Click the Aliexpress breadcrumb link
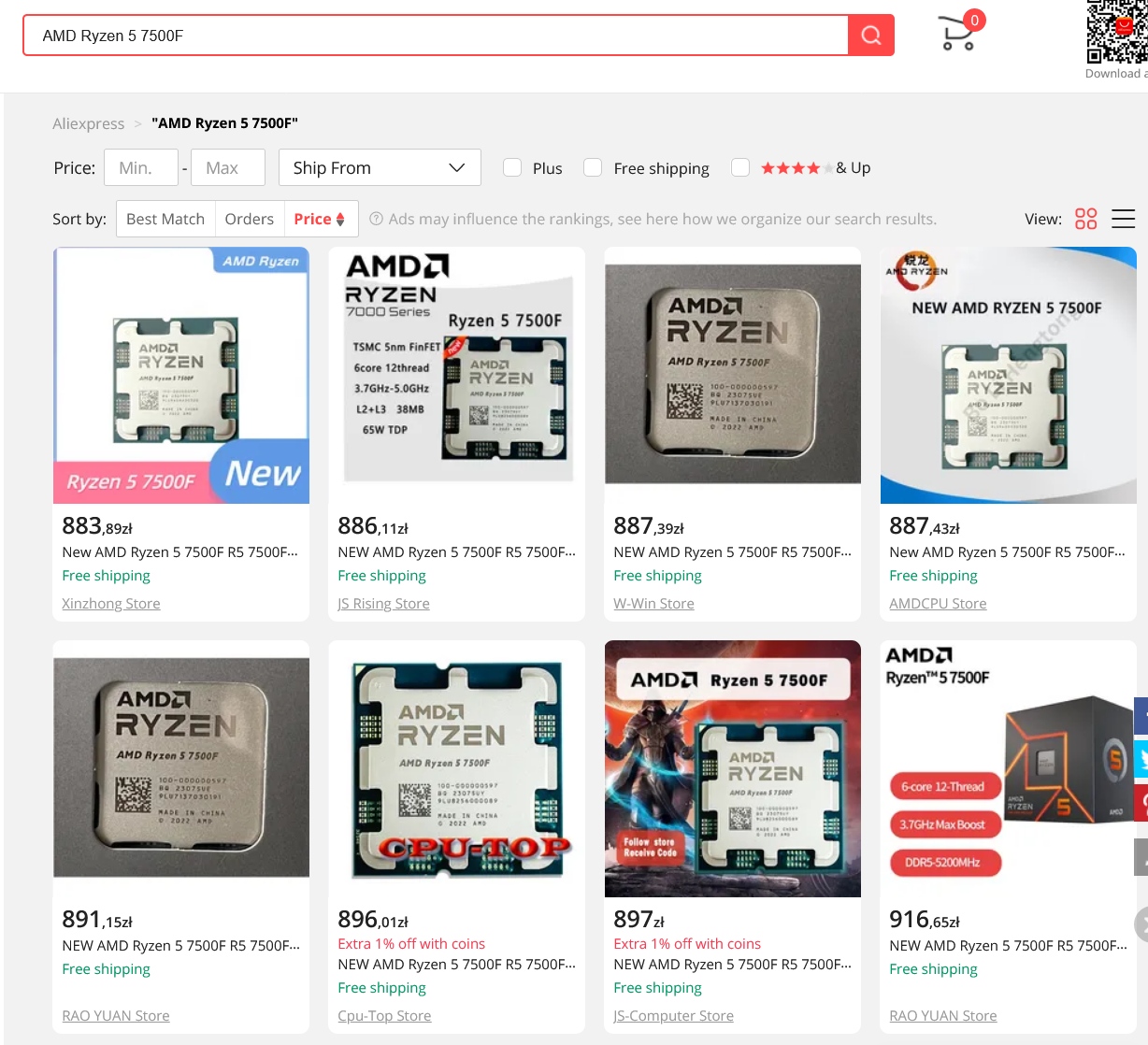This screenshot has height=1045, width=1148. (x=89, y=123)
